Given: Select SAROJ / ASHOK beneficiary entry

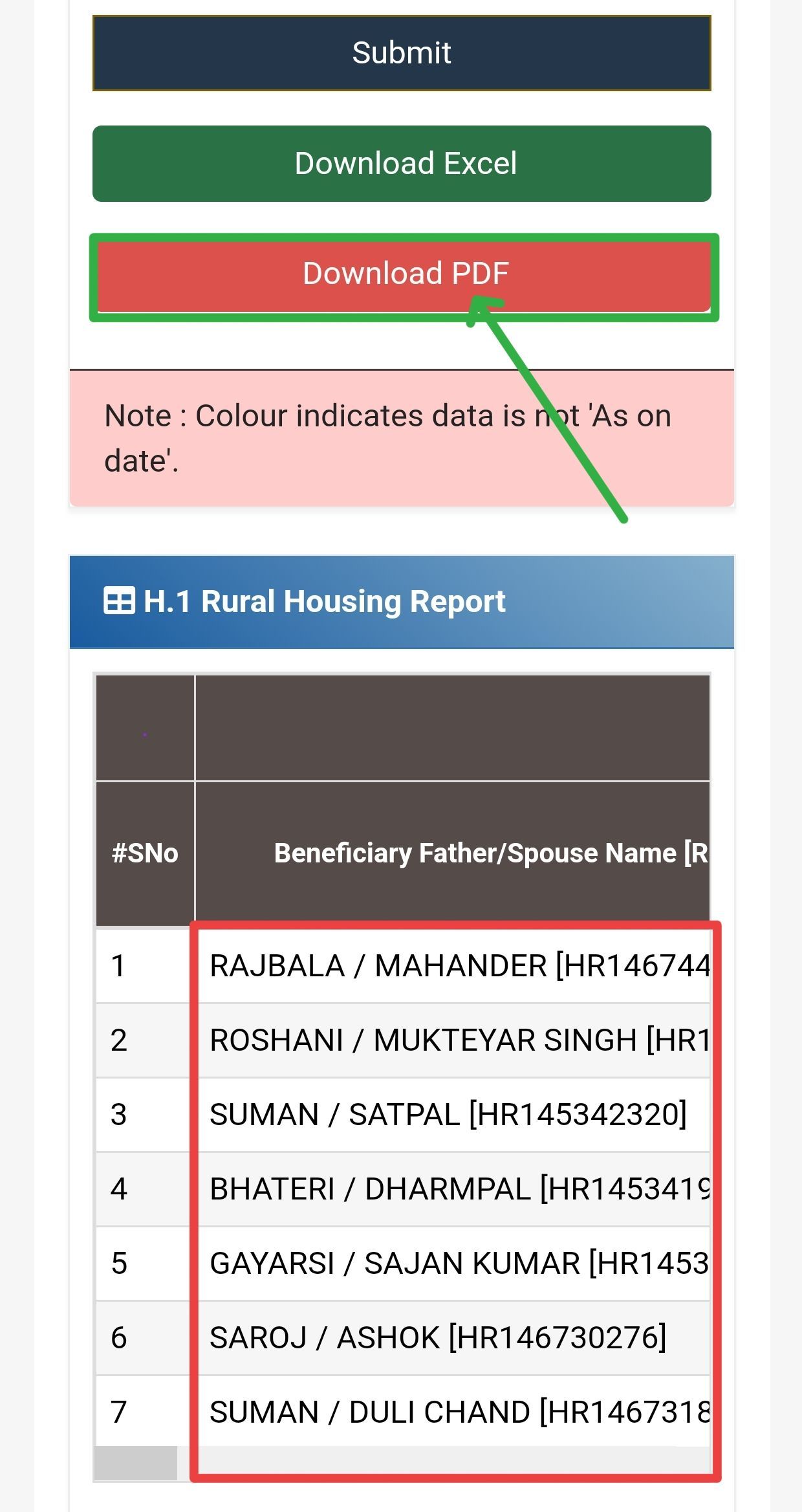Looking at the screenshot, I should [x=438, y=1338].
